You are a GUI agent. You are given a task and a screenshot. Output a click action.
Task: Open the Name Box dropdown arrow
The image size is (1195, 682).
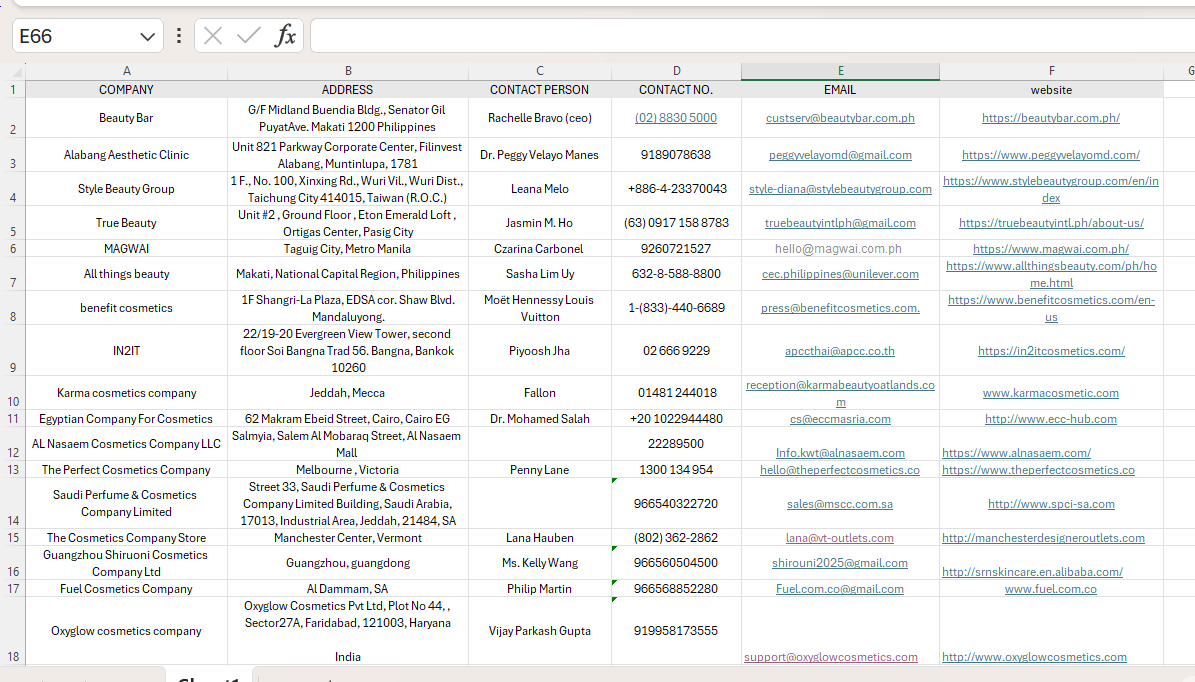coord(147,37)
